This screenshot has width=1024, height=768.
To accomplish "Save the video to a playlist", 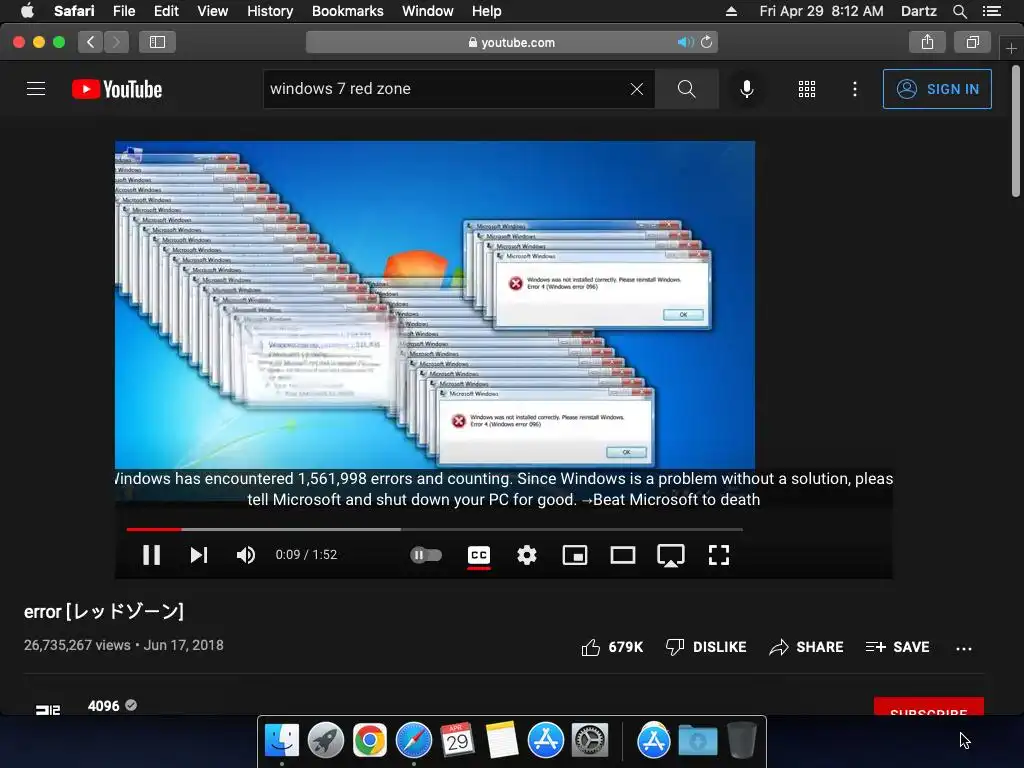I will click(x=897, y=647).
